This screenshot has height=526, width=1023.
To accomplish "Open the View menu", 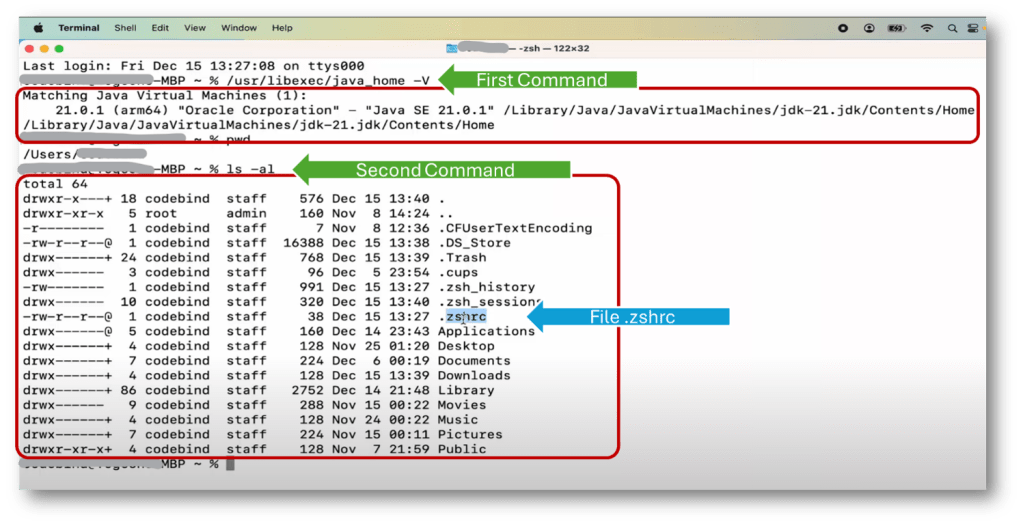I will pyautogui.click(x=195, y=28).
